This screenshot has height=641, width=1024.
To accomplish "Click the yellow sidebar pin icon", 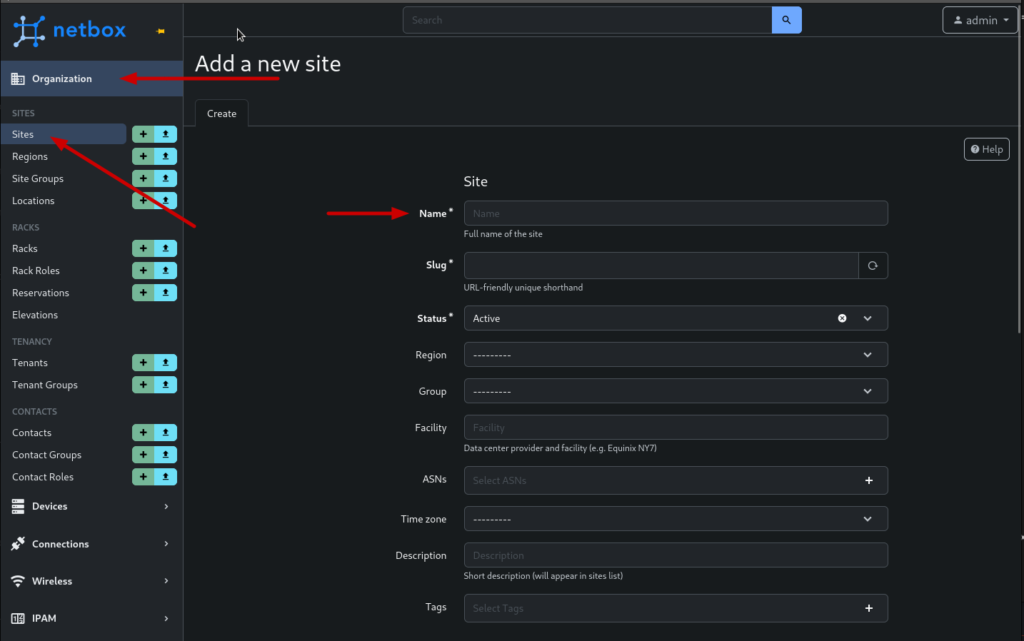I will (162, 31).
